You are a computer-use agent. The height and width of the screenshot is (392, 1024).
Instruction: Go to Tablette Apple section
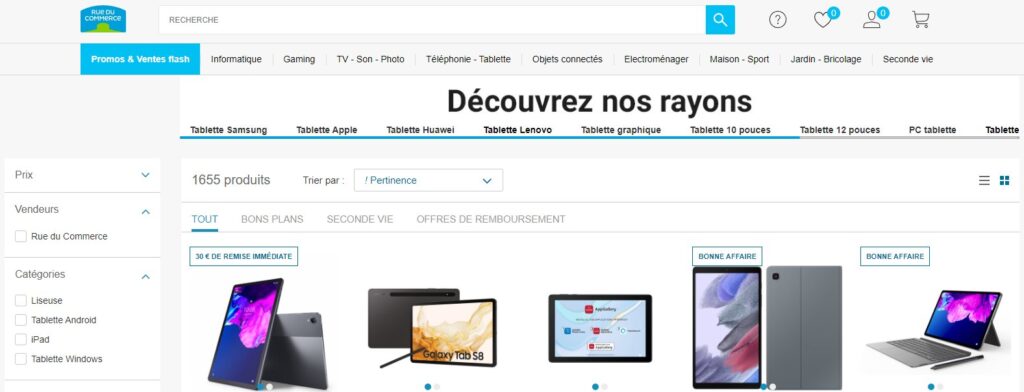(x=327, y=130)
